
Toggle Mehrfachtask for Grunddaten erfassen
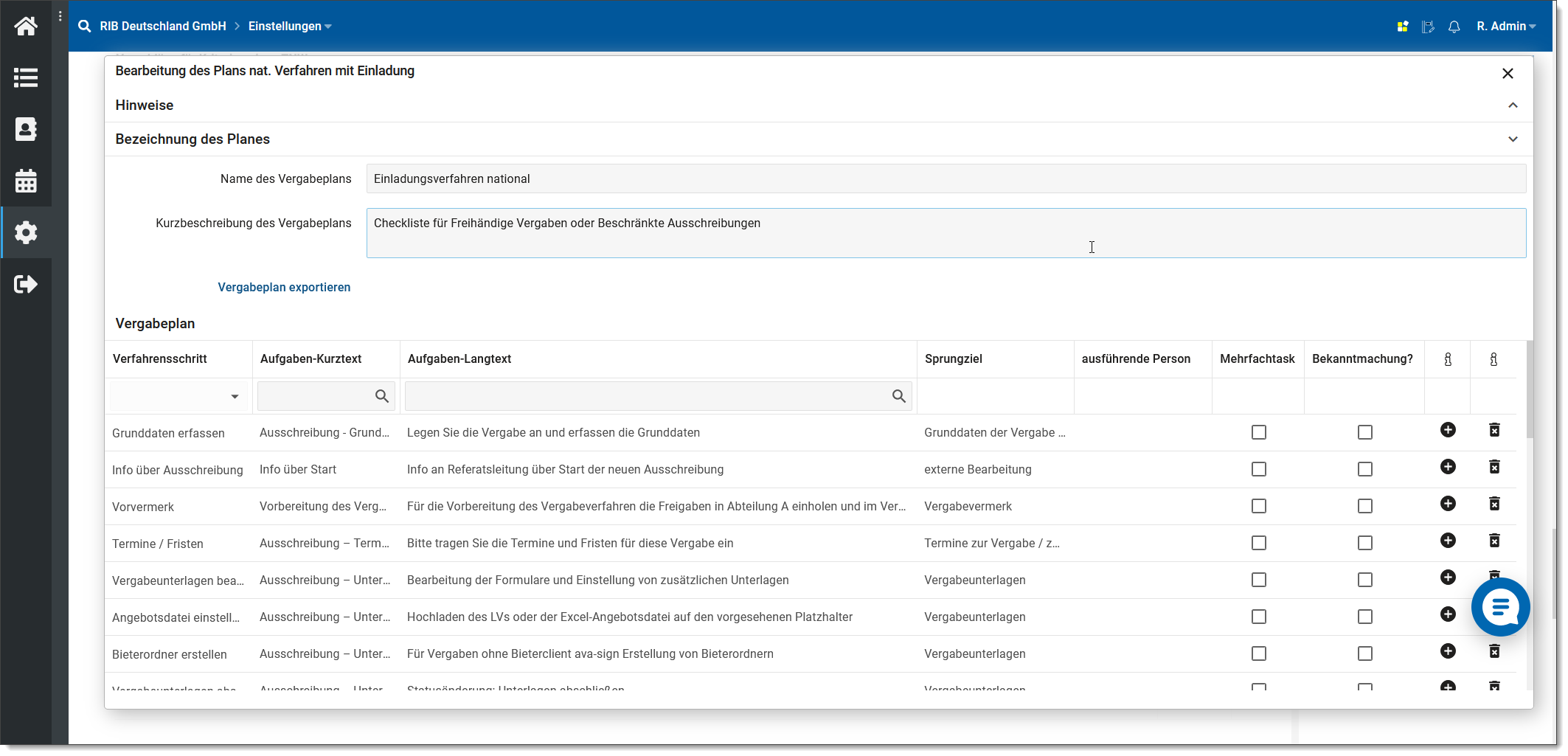click(1258, 432)
